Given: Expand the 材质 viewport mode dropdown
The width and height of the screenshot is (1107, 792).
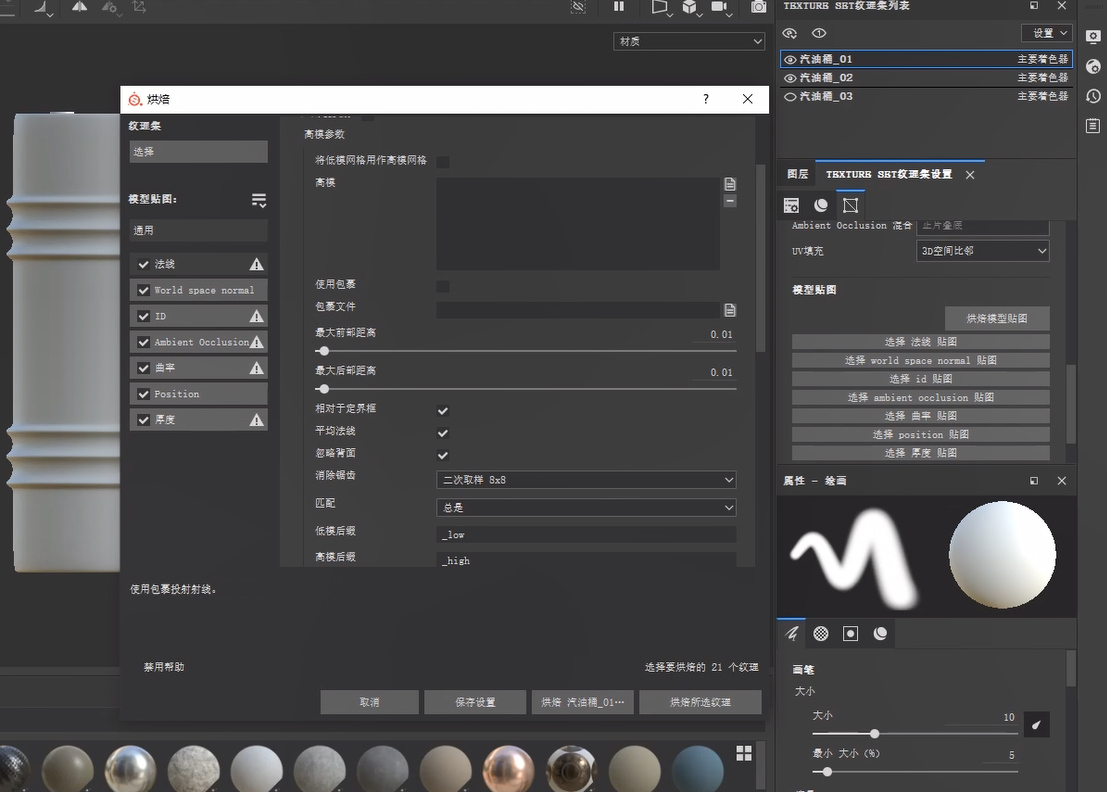Looking at the screenshot, I should 689,41.
